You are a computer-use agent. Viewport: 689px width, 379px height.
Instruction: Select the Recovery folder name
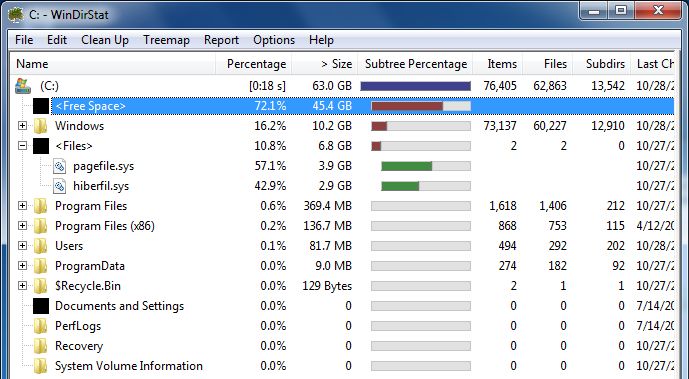79,346
